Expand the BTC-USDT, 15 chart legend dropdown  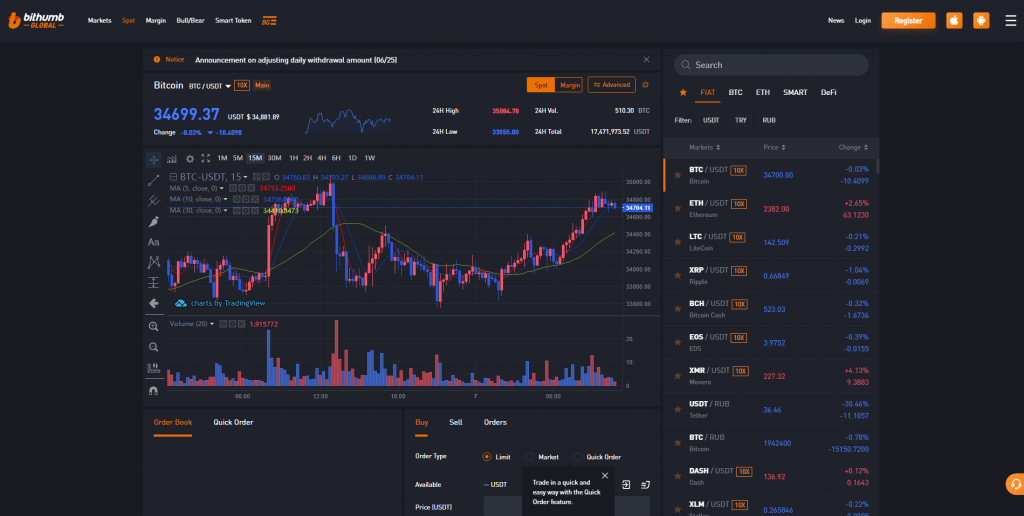(x=246, y=177)
